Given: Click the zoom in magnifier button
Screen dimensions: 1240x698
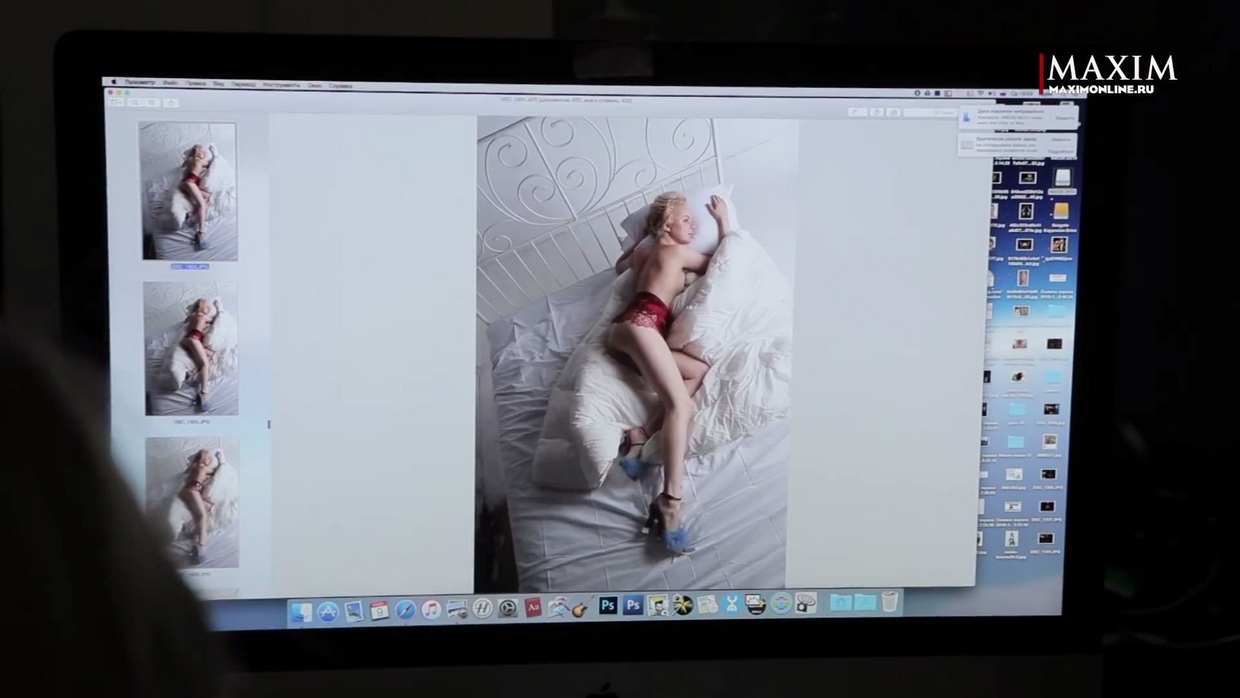Looking at the screenshot, I should point(151,102).
